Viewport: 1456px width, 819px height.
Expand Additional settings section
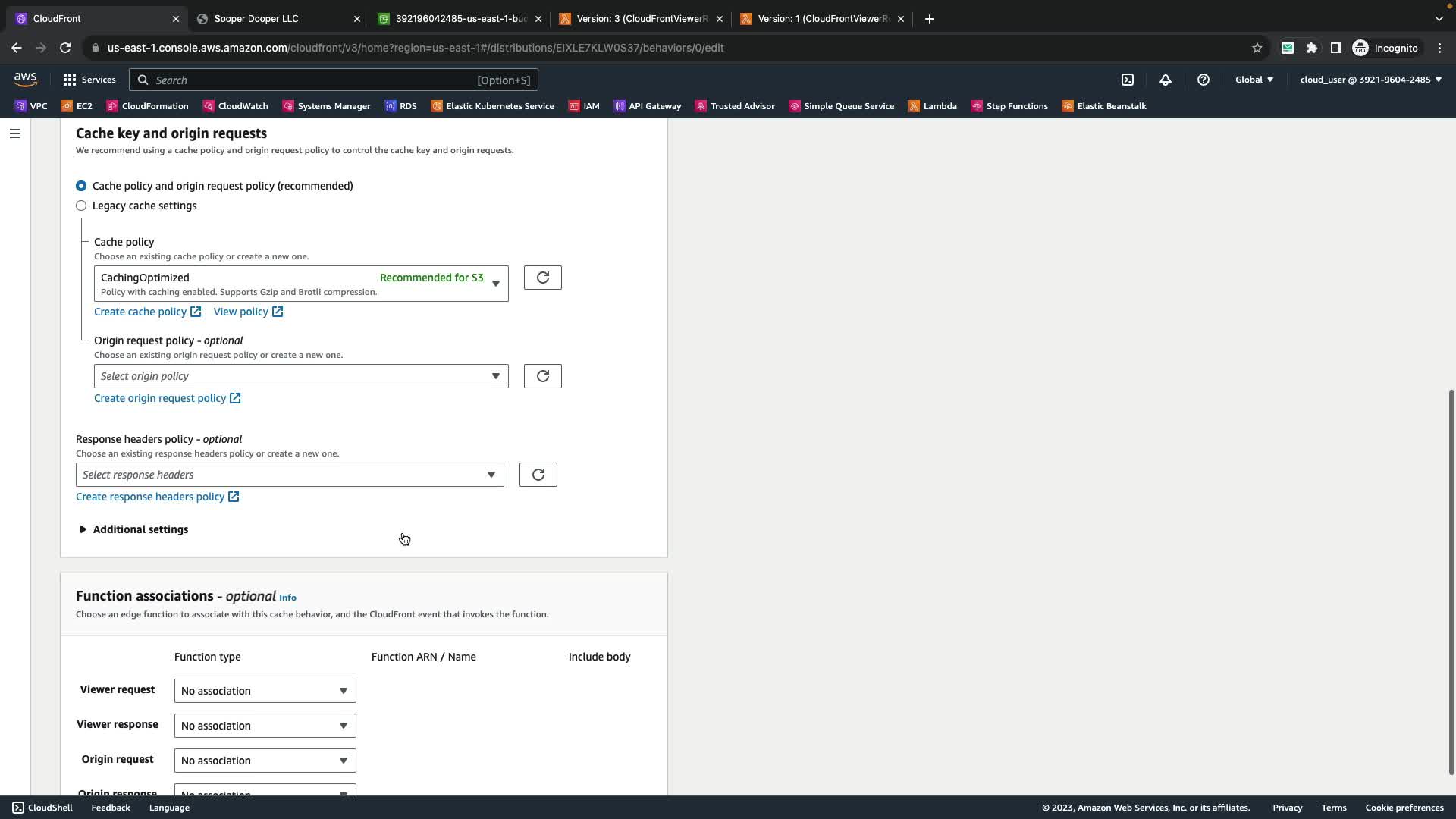pos(134,529)
